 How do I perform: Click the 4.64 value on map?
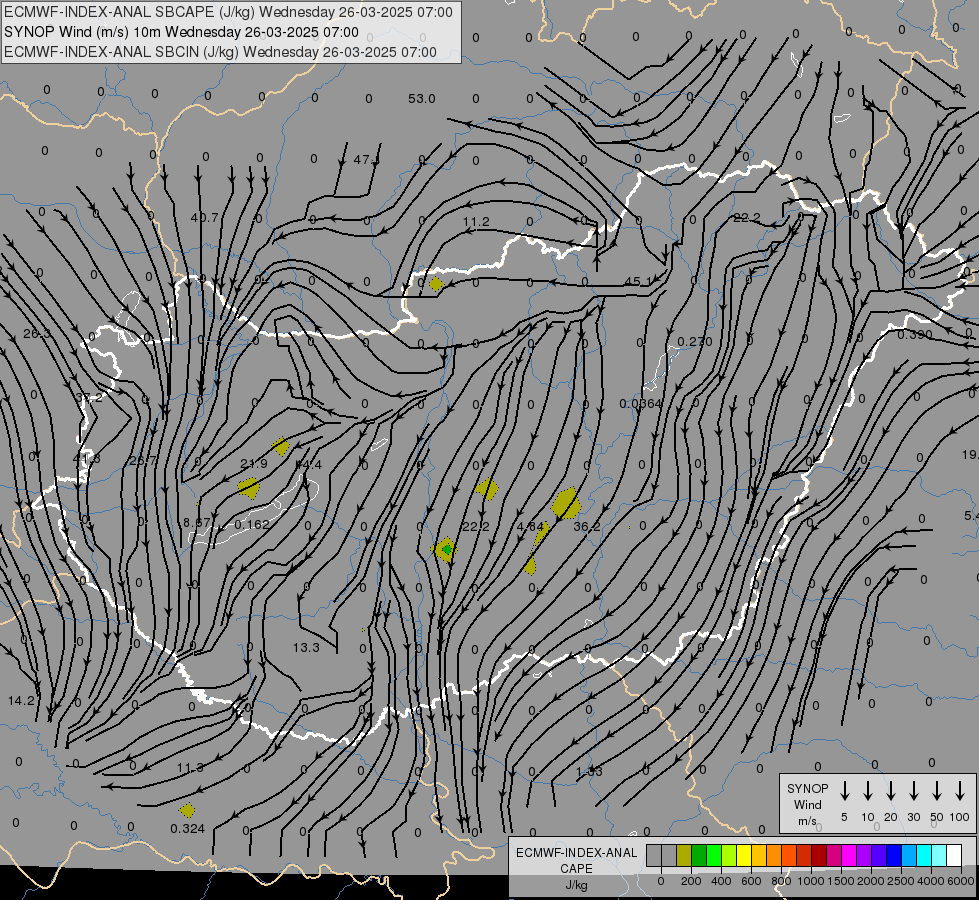(x=531, y=527)
